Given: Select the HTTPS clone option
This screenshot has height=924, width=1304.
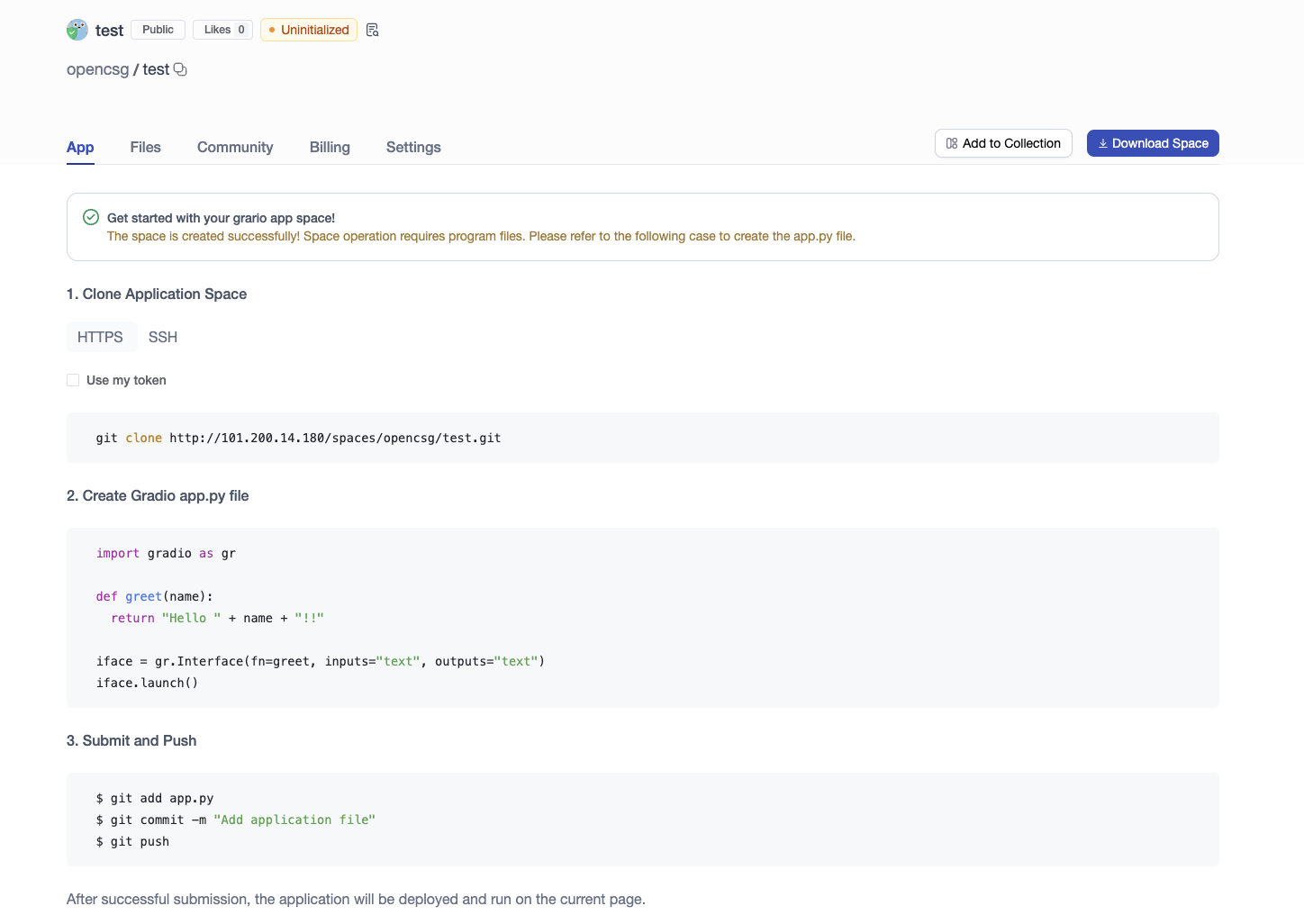Looking at the screenshot, I should tap(101, 337).
